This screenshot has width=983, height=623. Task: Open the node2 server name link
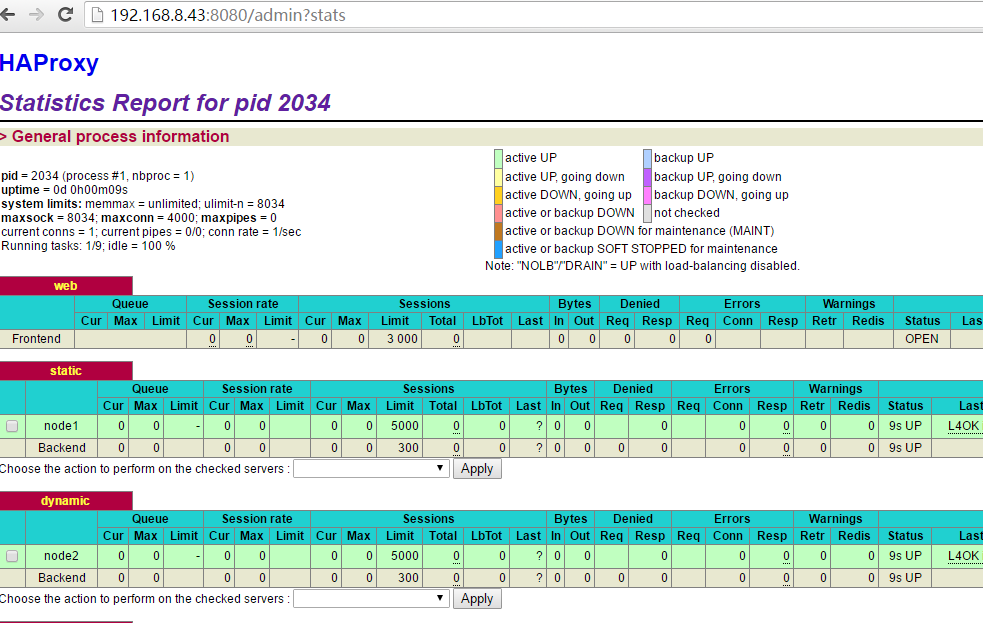pos(61,556)
